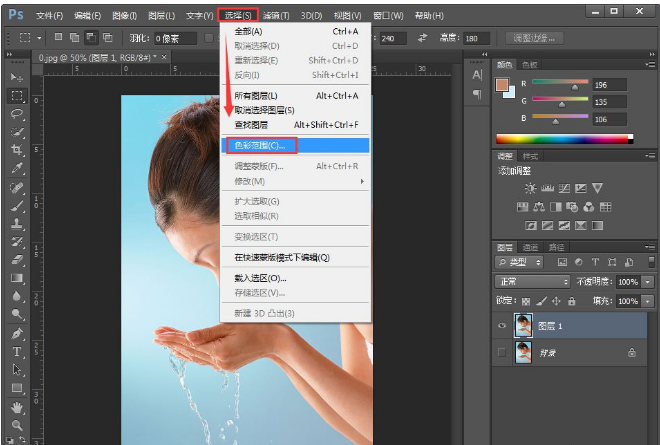Click the 图层 1 layer thumbnail
660x445 pixels.
[524, 324]
